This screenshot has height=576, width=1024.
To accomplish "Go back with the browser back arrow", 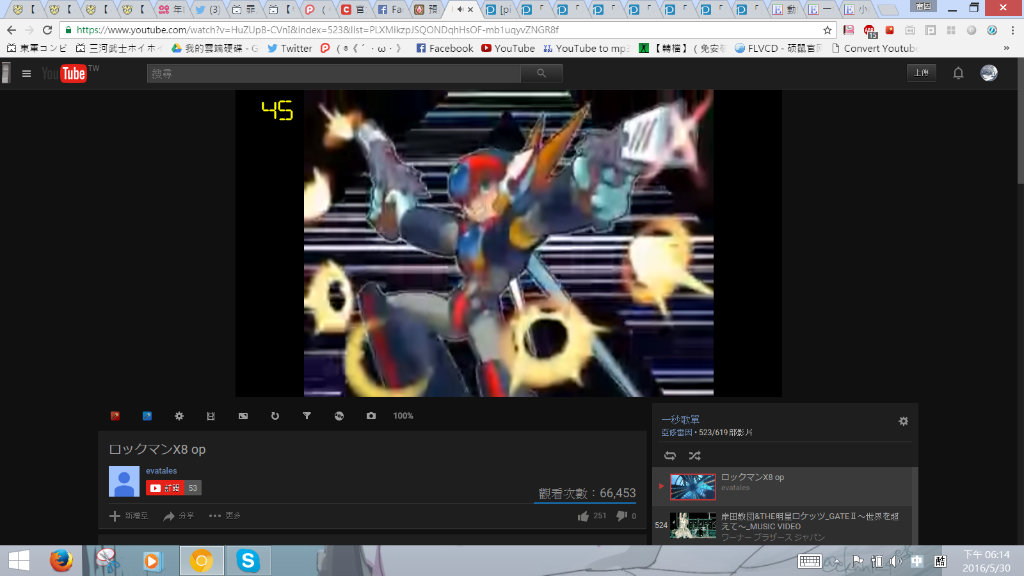I will [12, 30].
